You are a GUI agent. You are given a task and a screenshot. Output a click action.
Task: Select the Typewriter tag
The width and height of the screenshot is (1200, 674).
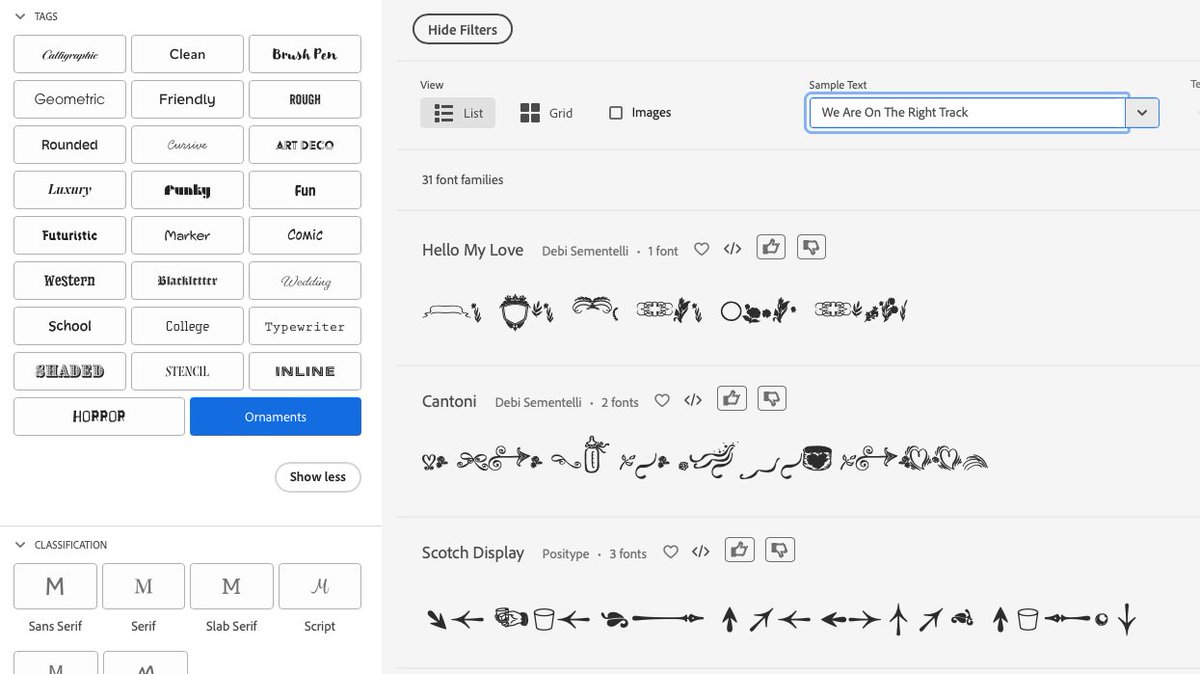305,326
